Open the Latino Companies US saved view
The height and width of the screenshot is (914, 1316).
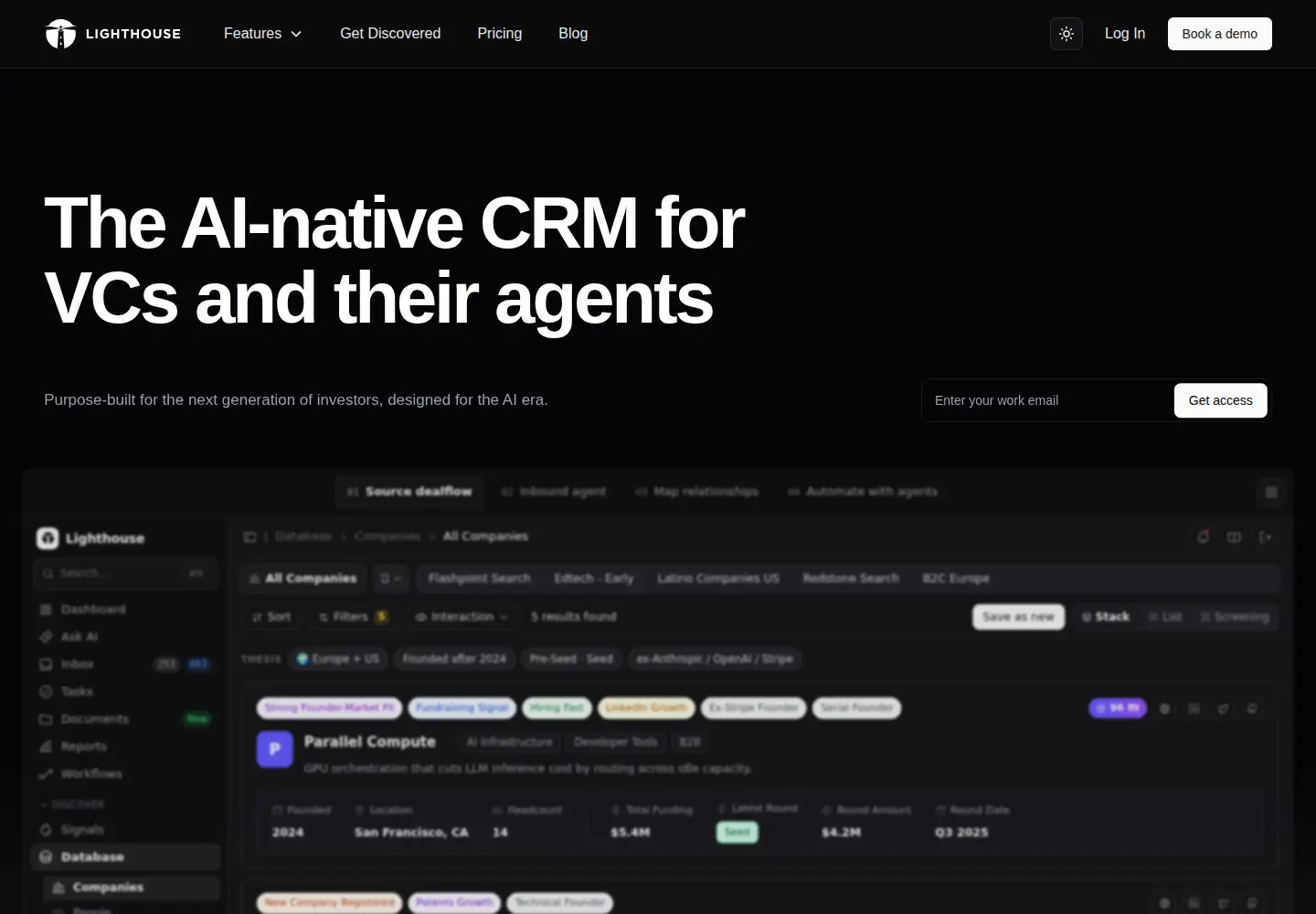[718, 579]
